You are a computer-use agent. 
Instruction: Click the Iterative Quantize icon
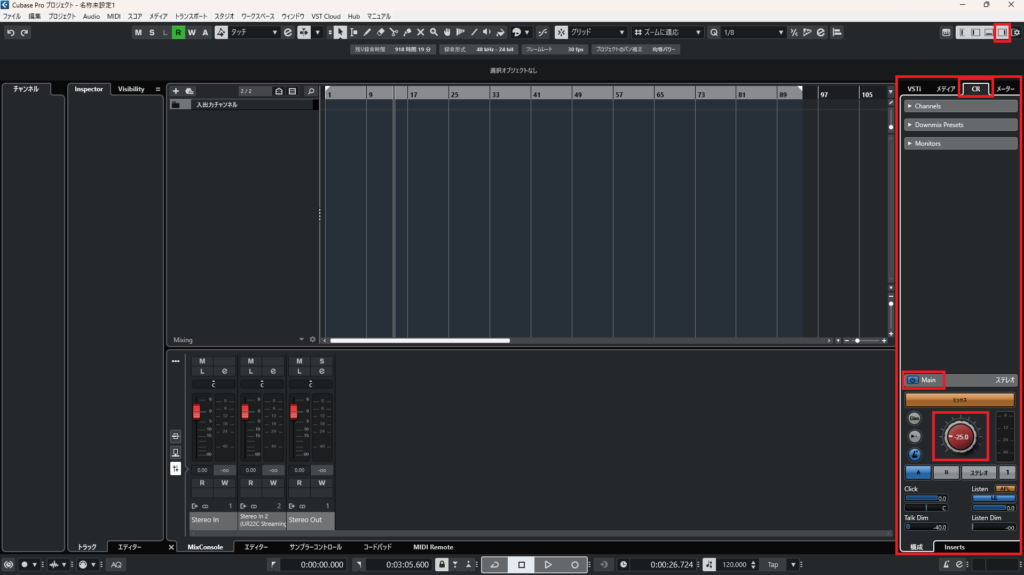tap(794, 33)
